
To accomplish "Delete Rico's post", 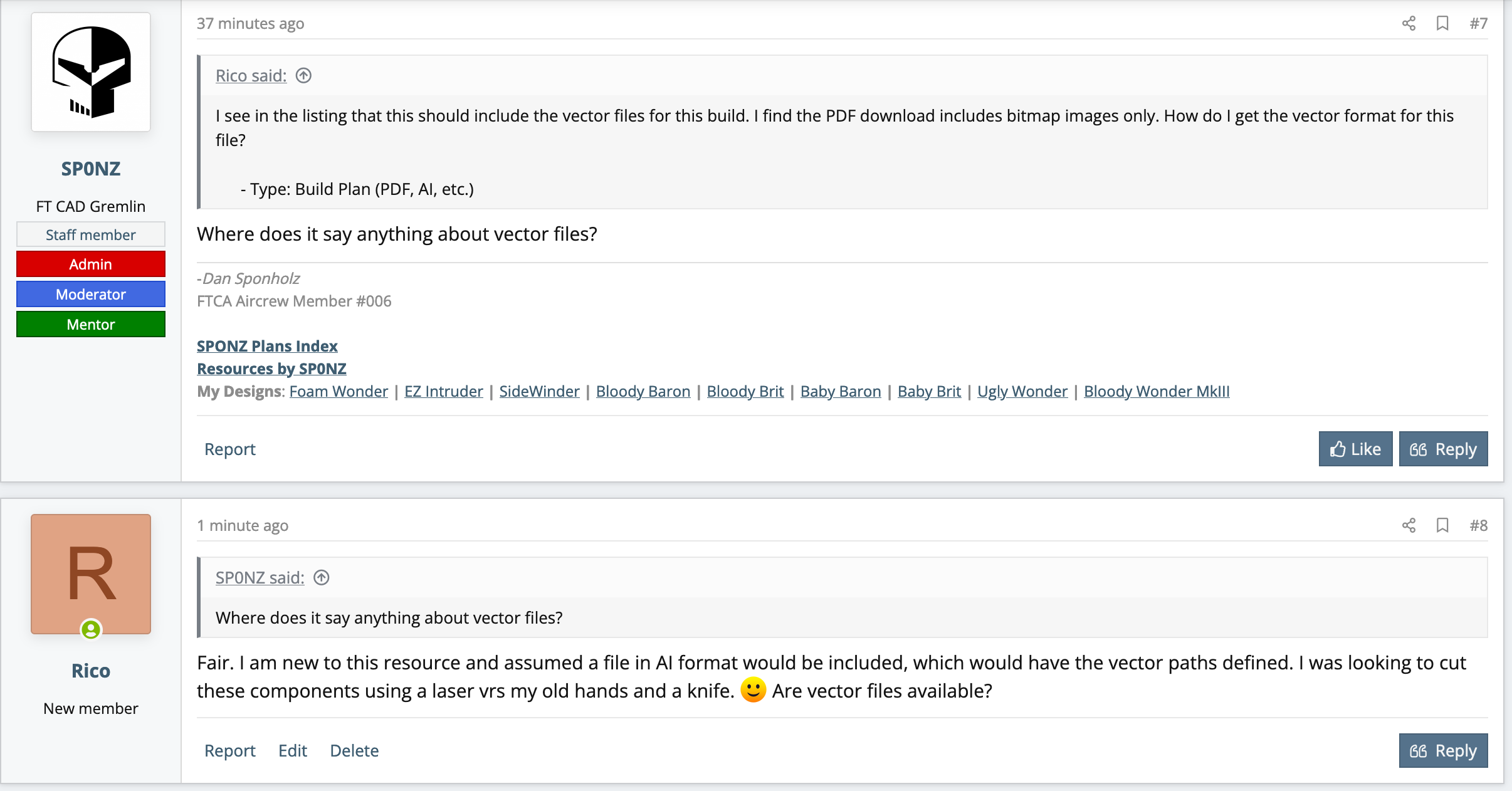I will click(354, 750).
